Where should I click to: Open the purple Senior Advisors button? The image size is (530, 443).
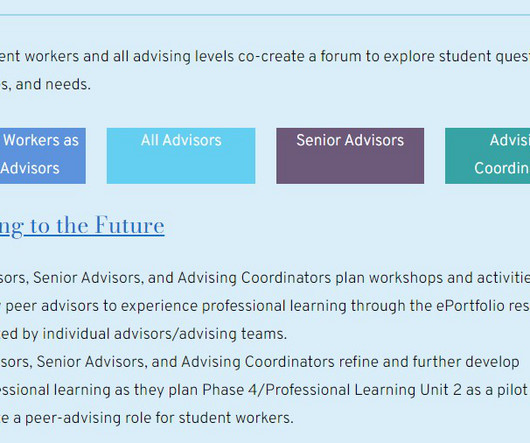click(350, 156)
